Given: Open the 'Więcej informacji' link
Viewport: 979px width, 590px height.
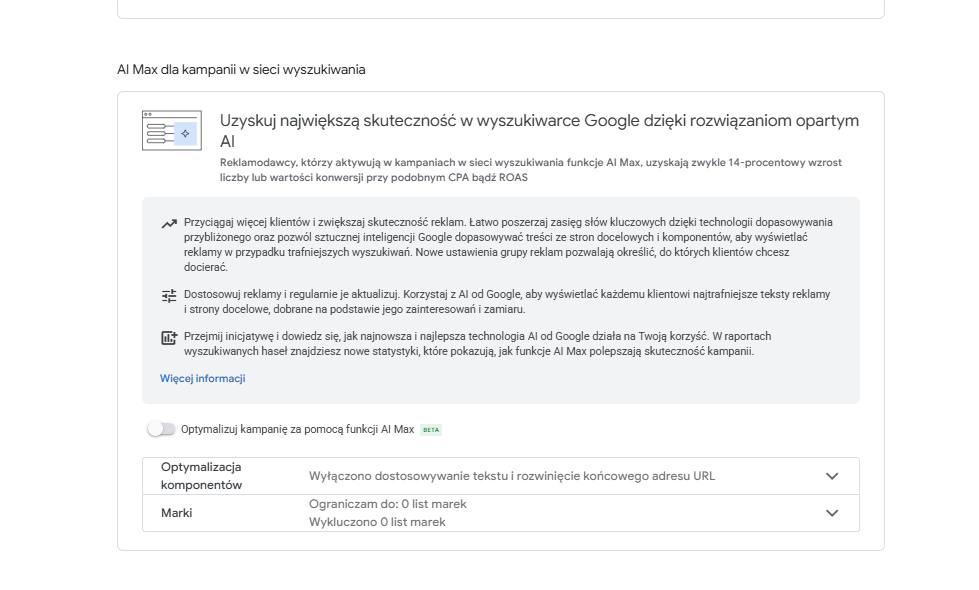Looking at the screenshot, I should click(202, 379).
